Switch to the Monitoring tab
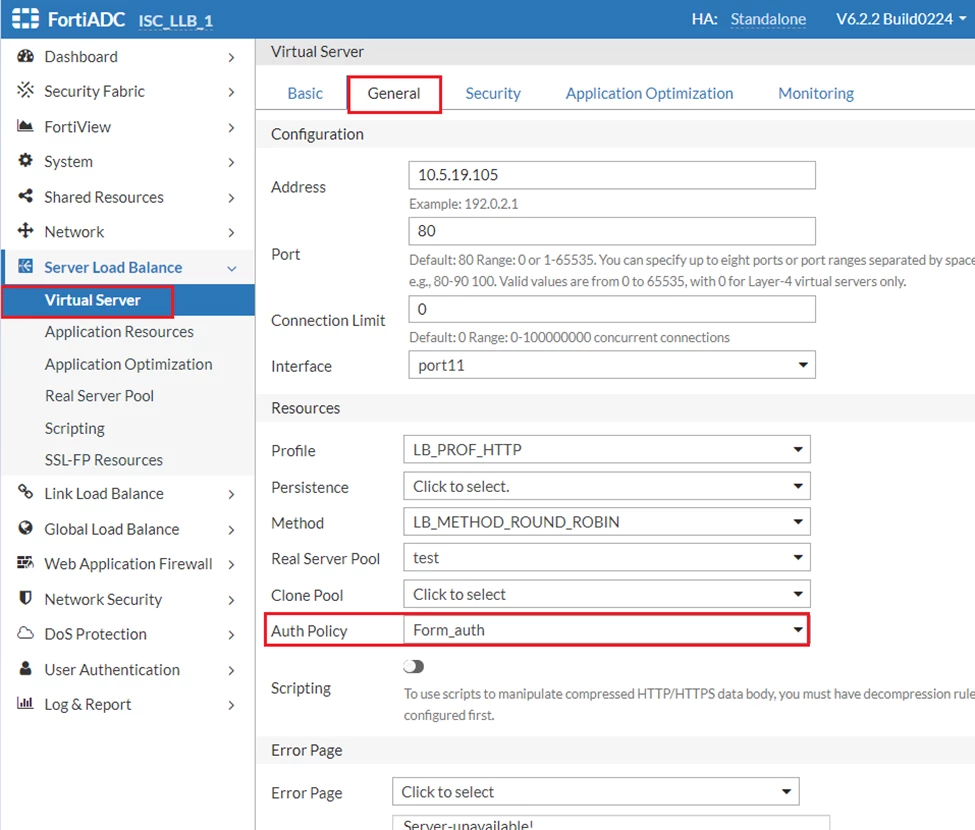The image size is (975, 830). pyautogui.click(x=816, y=93)
